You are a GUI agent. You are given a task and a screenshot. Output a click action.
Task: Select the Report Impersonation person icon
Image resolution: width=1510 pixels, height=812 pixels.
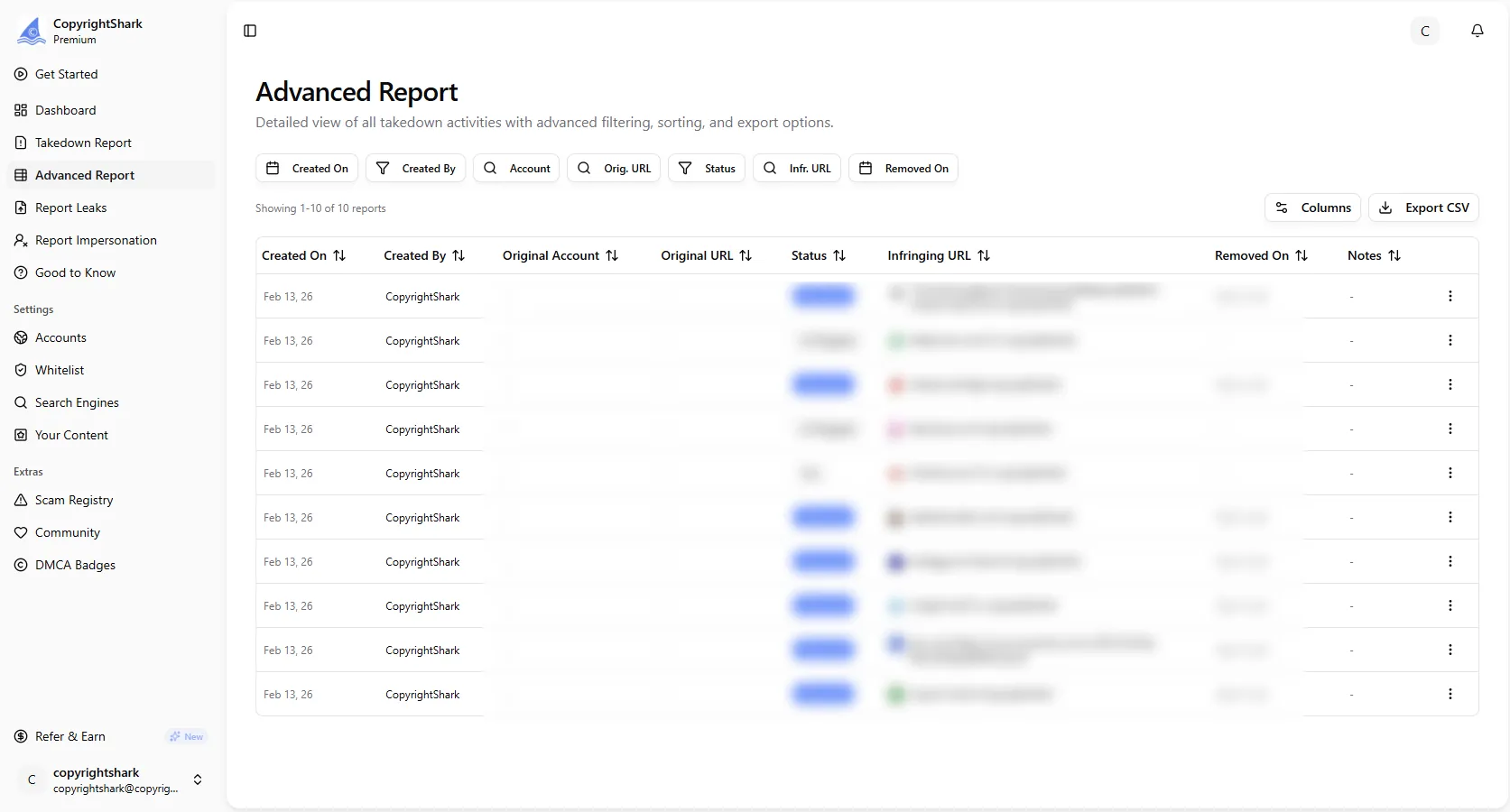click(20, 240)
